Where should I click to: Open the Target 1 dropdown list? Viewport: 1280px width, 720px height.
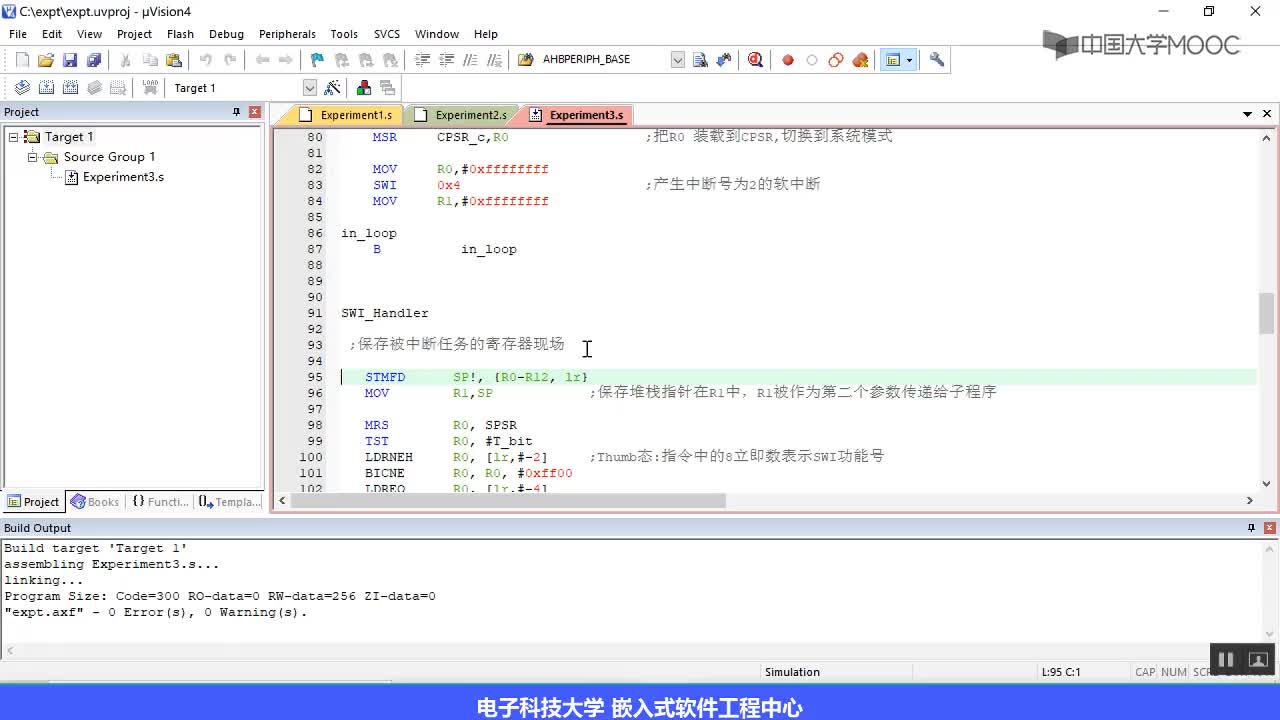(x=309, y=88)
